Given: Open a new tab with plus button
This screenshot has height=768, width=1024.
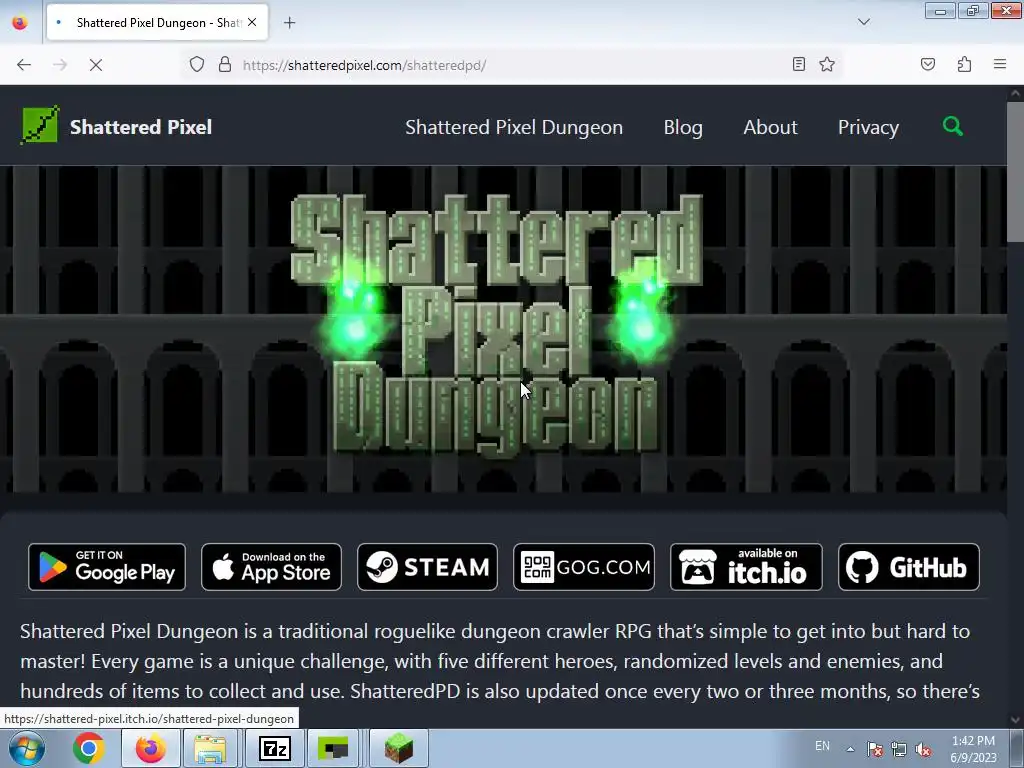Looking at the screenshot, I should (289, 23).
